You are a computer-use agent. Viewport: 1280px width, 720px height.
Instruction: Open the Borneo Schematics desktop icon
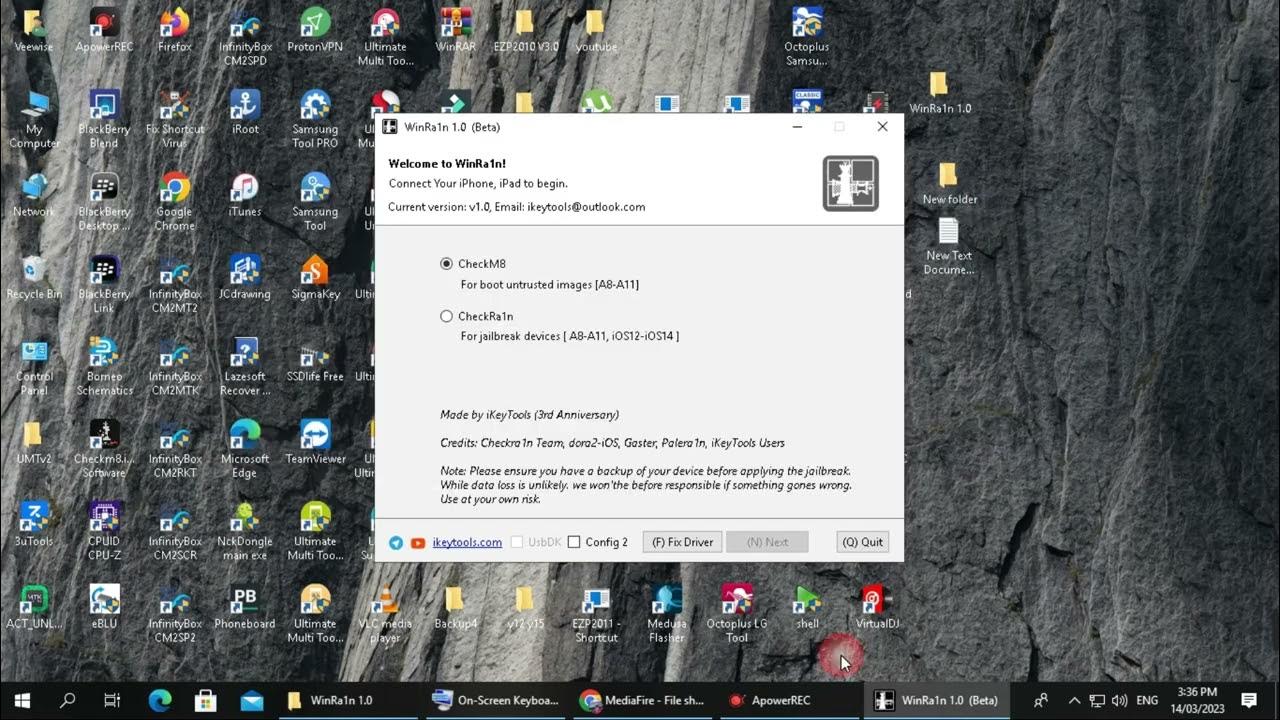coord(104,366)
